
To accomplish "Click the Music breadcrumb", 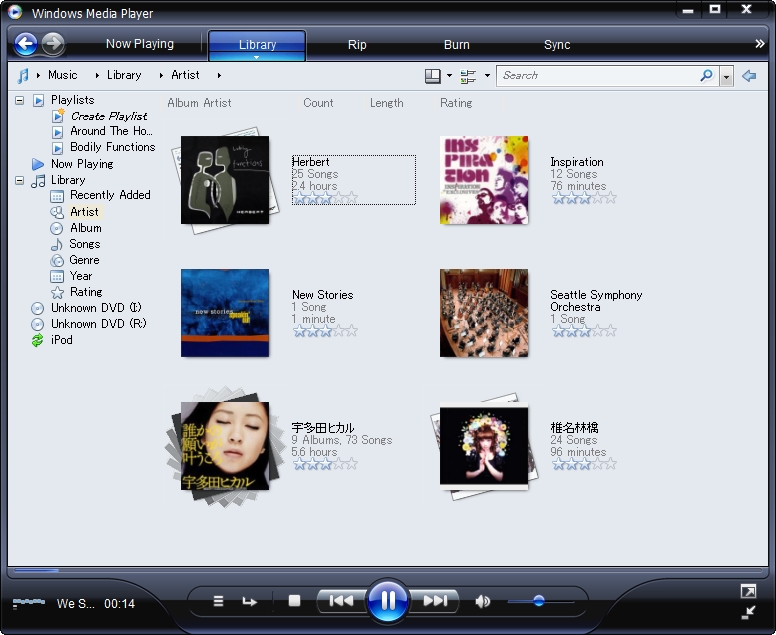I will (x=62, y=75).
